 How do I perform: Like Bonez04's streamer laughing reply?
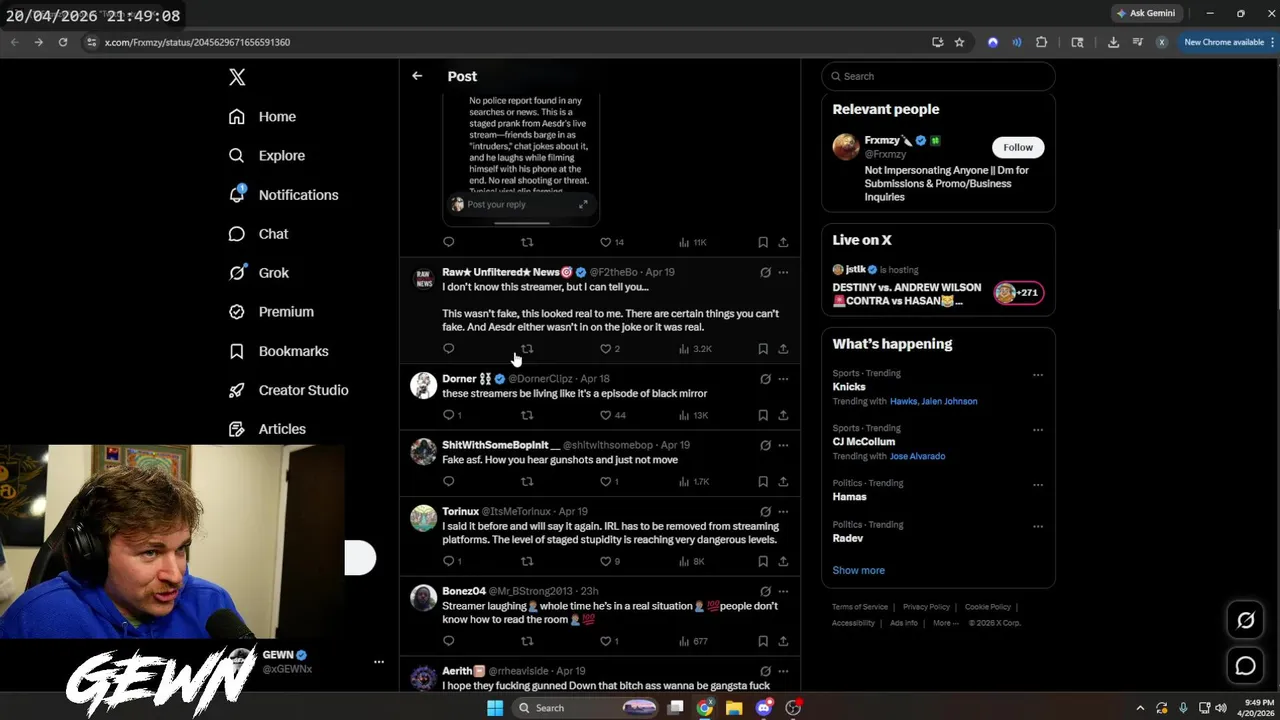click(x=609, y=641)
